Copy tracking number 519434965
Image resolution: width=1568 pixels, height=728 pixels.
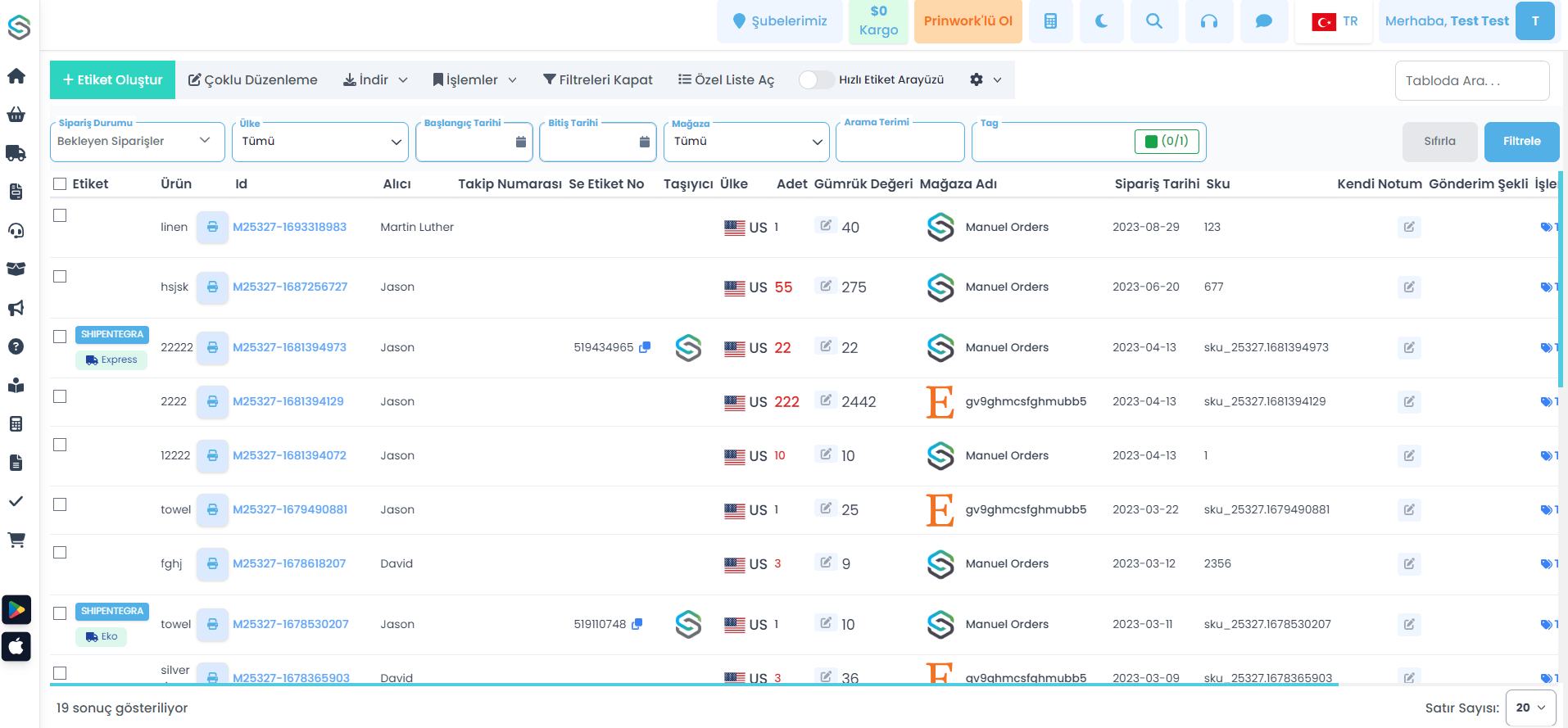pos(645,347)
